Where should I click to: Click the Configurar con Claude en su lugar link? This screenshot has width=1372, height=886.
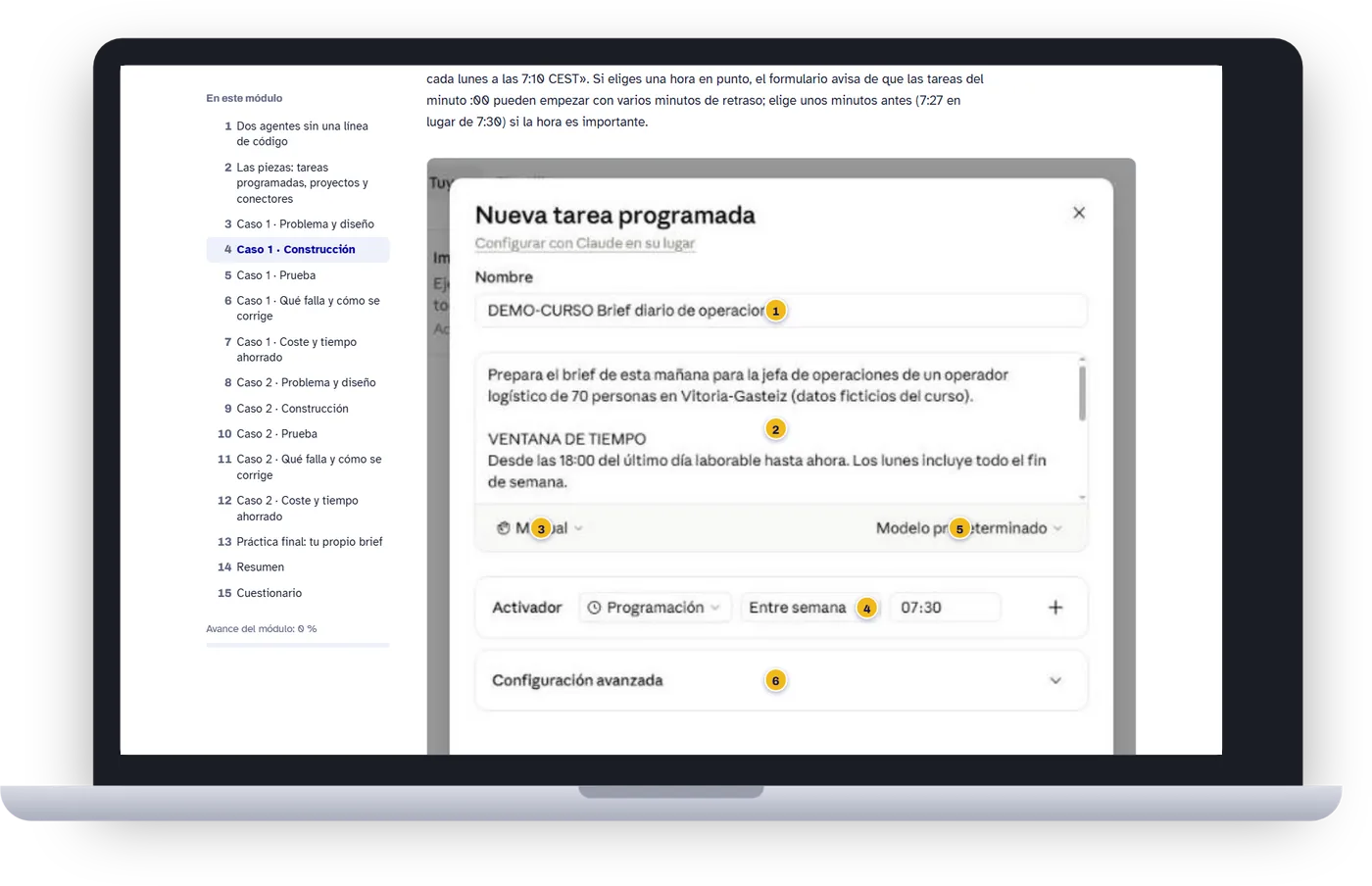point(585,243)
